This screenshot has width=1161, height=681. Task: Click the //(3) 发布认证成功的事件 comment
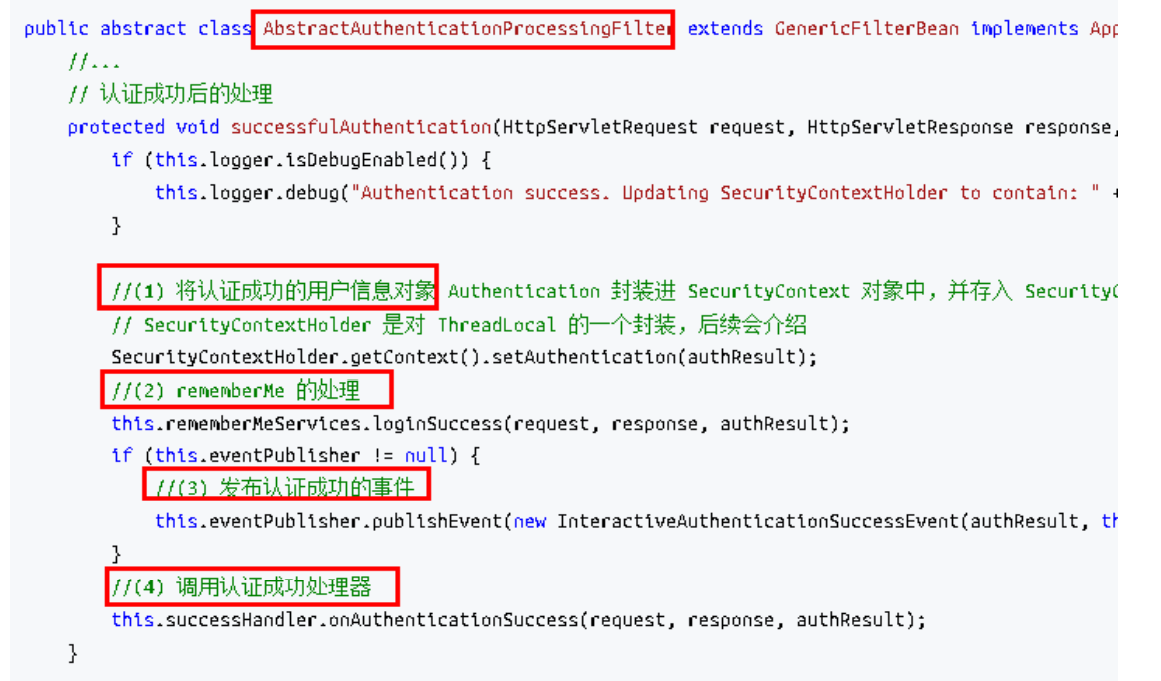click(x=284, y=487)
